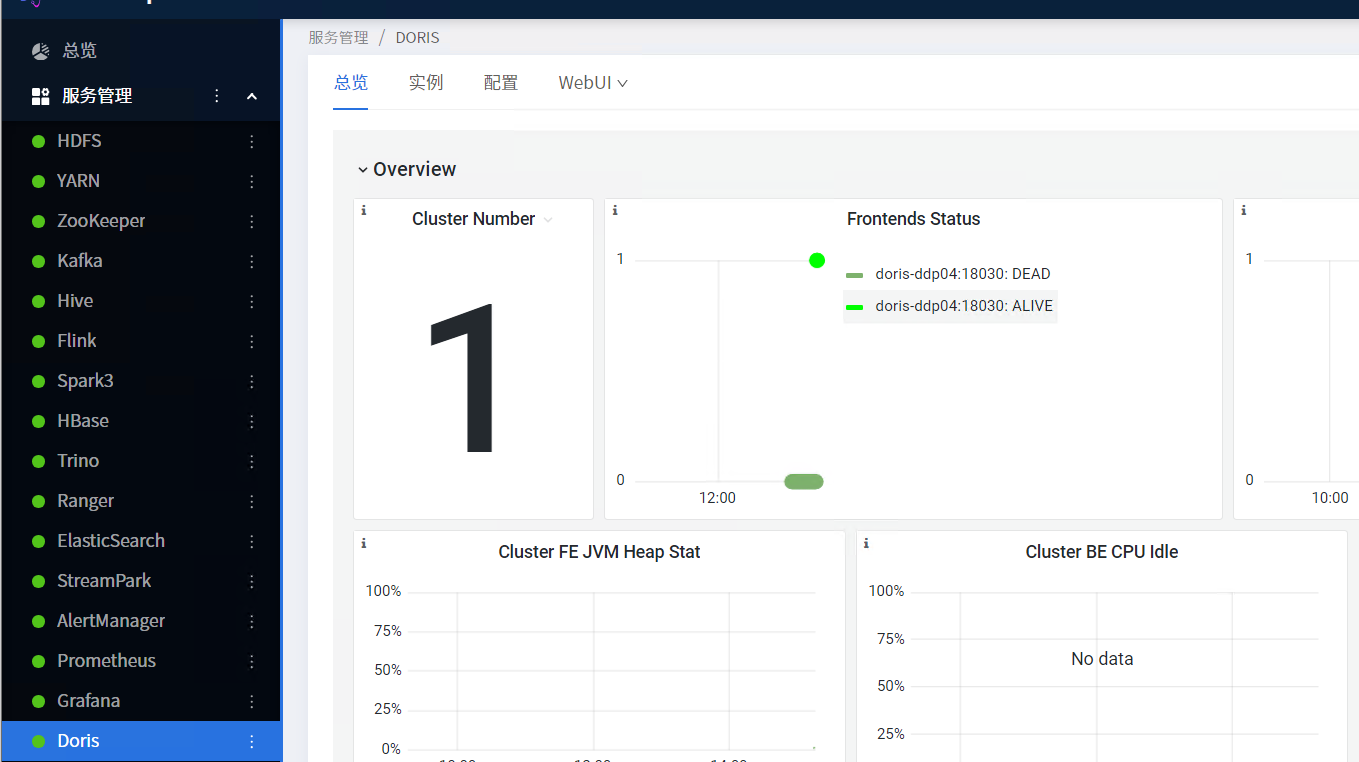Click the 服务管理 breadcrumb link
Screen dimensions: 1359x762
point(338,37)
